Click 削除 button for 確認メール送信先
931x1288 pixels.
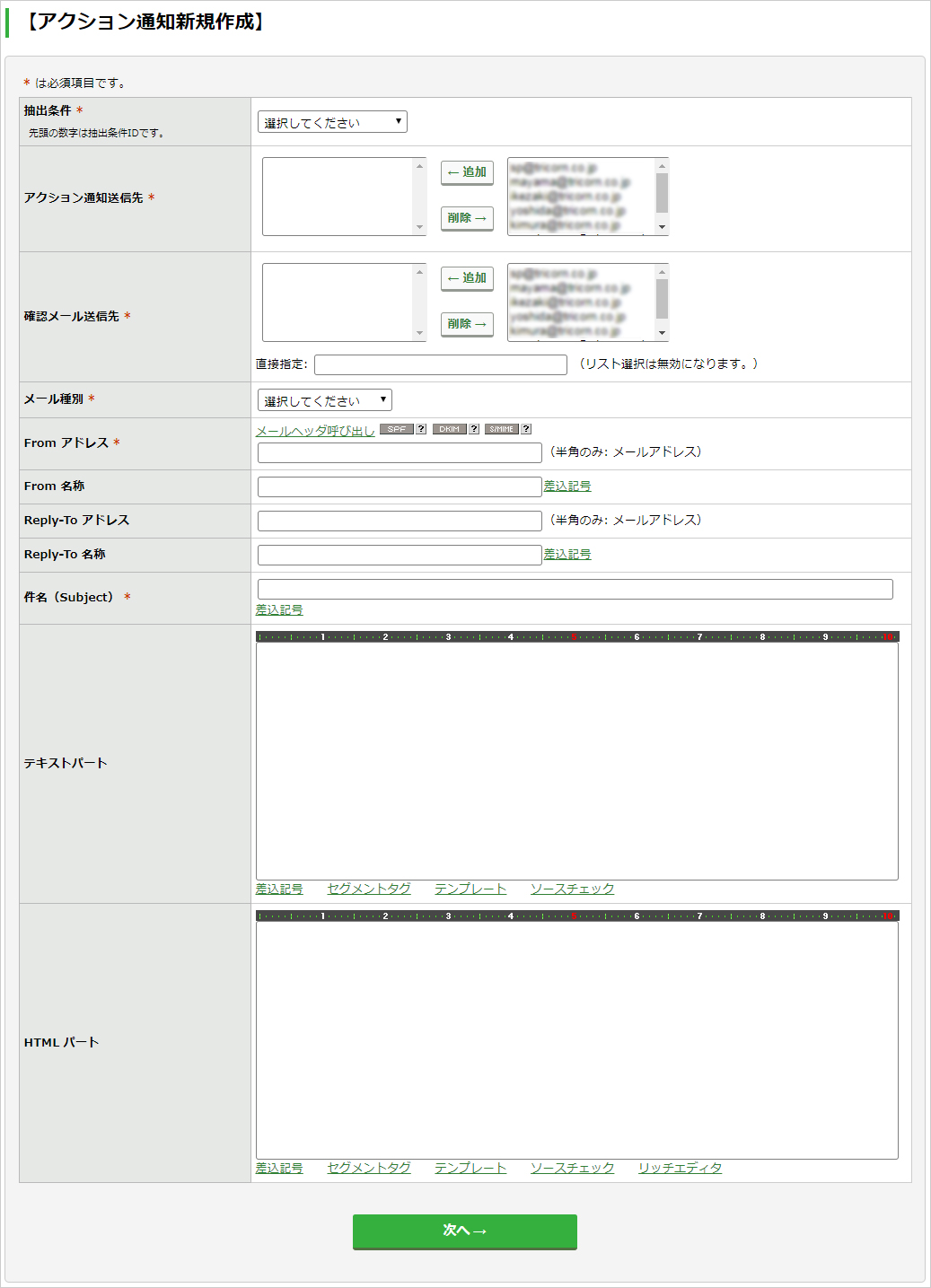(467, 324)
